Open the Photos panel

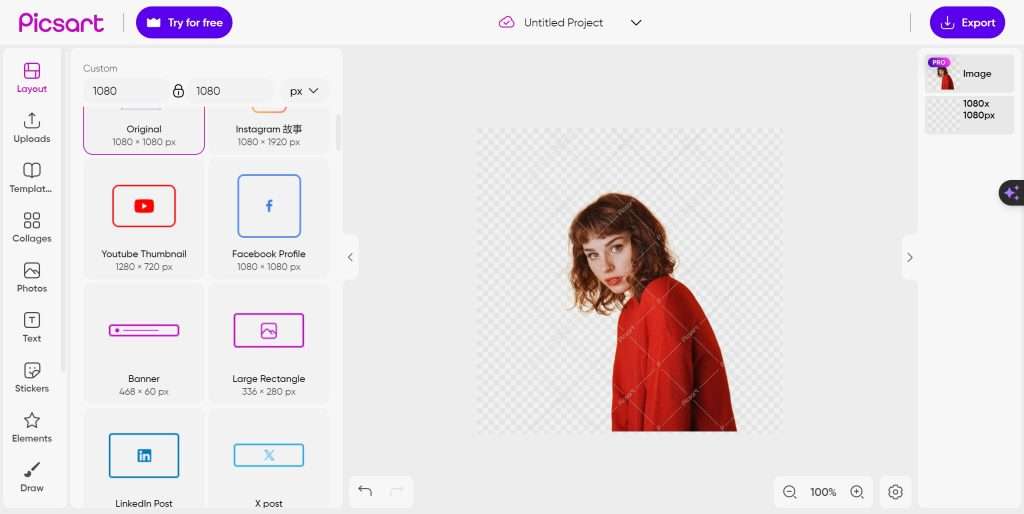31,278
